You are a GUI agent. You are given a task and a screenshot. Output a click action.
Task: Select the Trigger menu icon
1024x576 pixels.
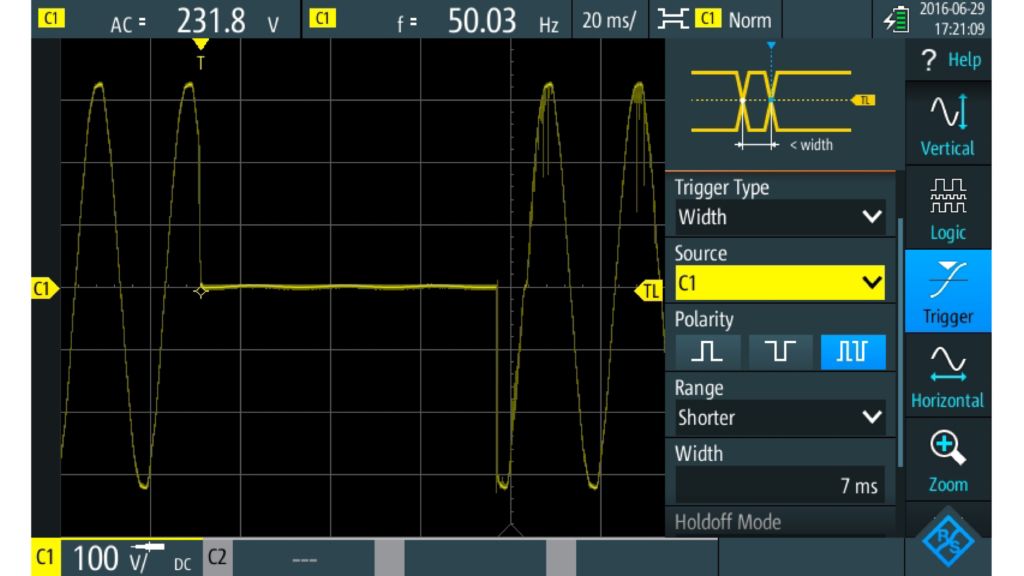click(x=946, y=290)
